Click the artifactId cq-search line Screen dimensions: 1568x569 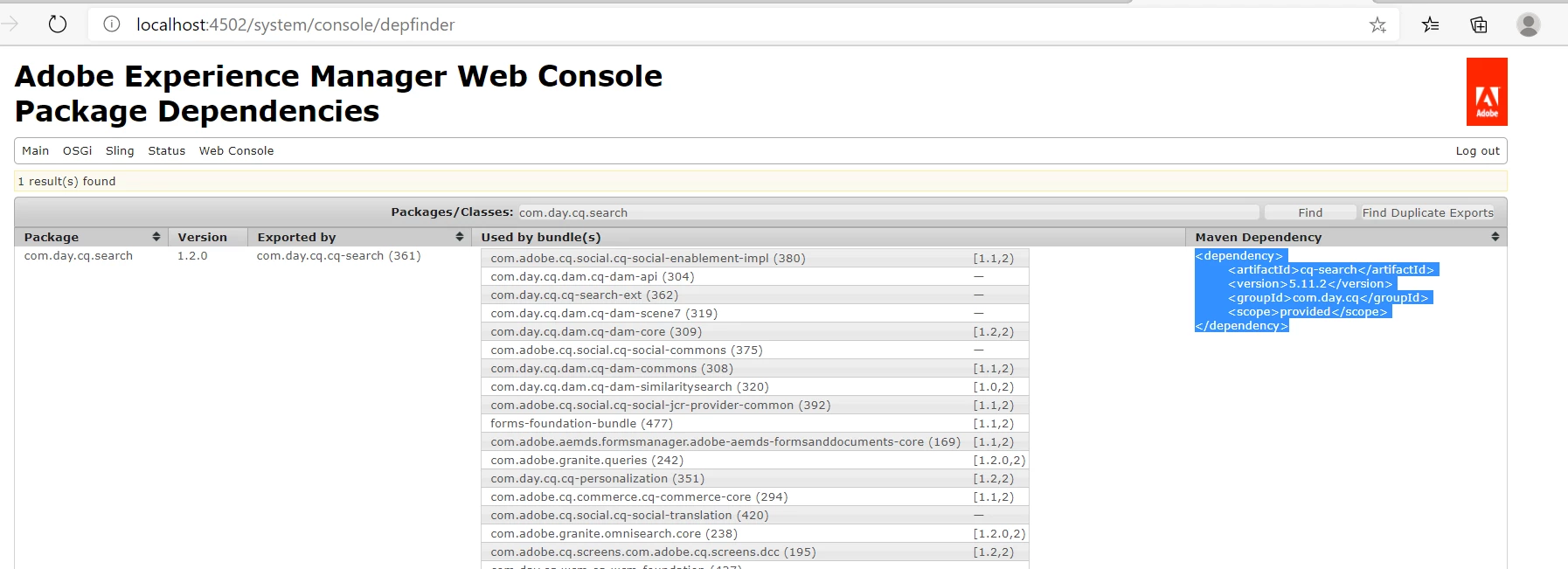tap(1331, 270)
